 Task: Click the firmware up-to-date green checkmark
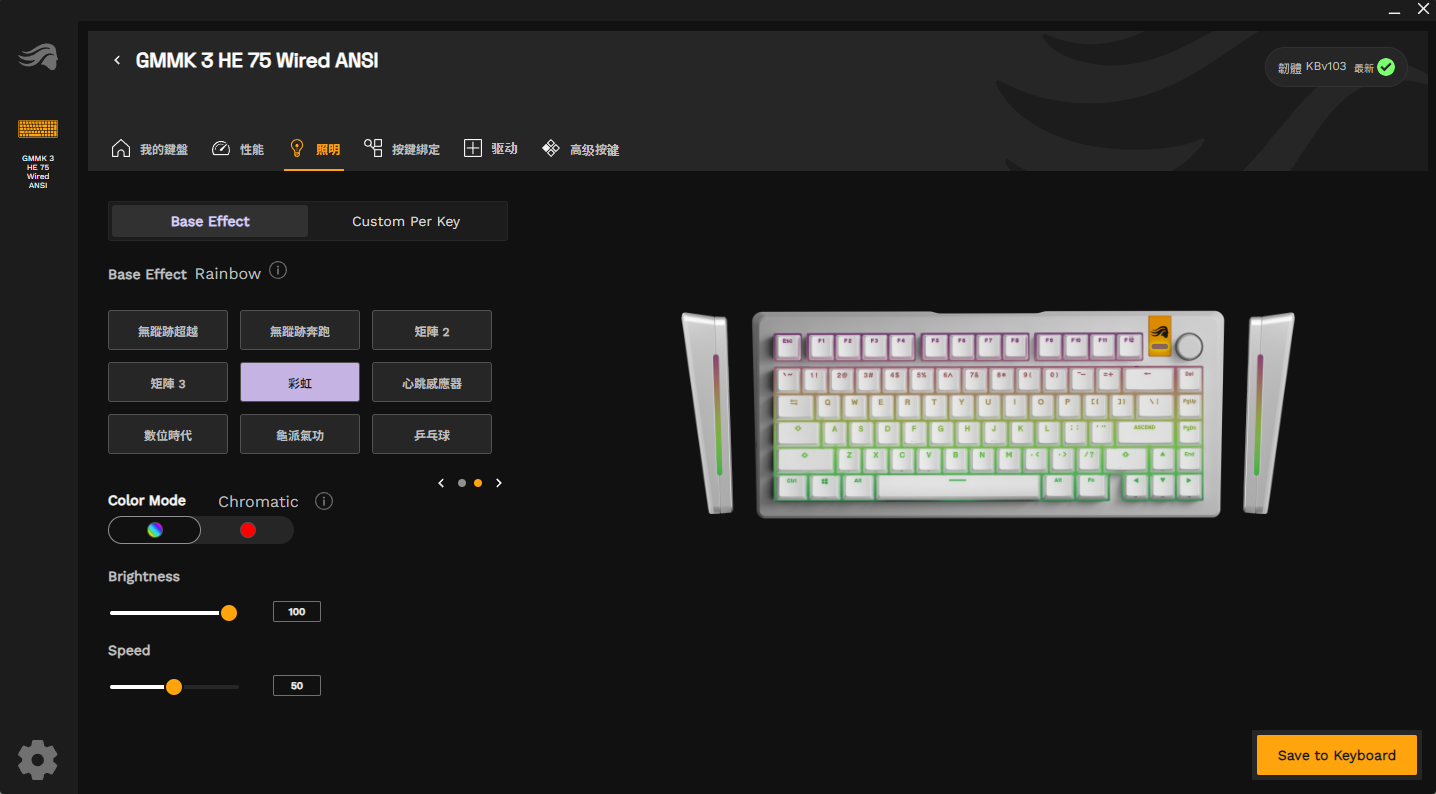coord(1386,67)
